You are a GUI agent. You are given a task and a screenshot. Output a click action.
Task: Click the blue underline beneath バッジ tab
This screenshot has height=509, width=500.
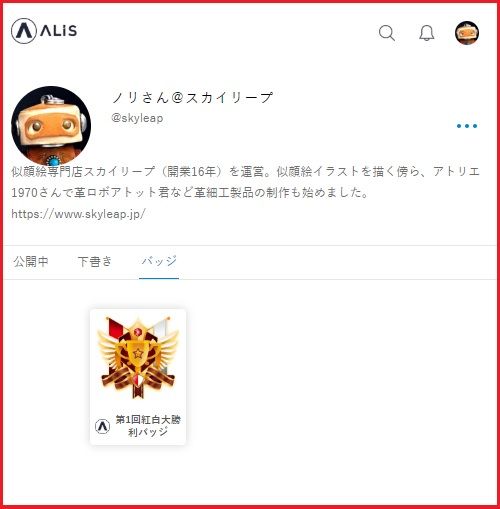tap(159, 278)
